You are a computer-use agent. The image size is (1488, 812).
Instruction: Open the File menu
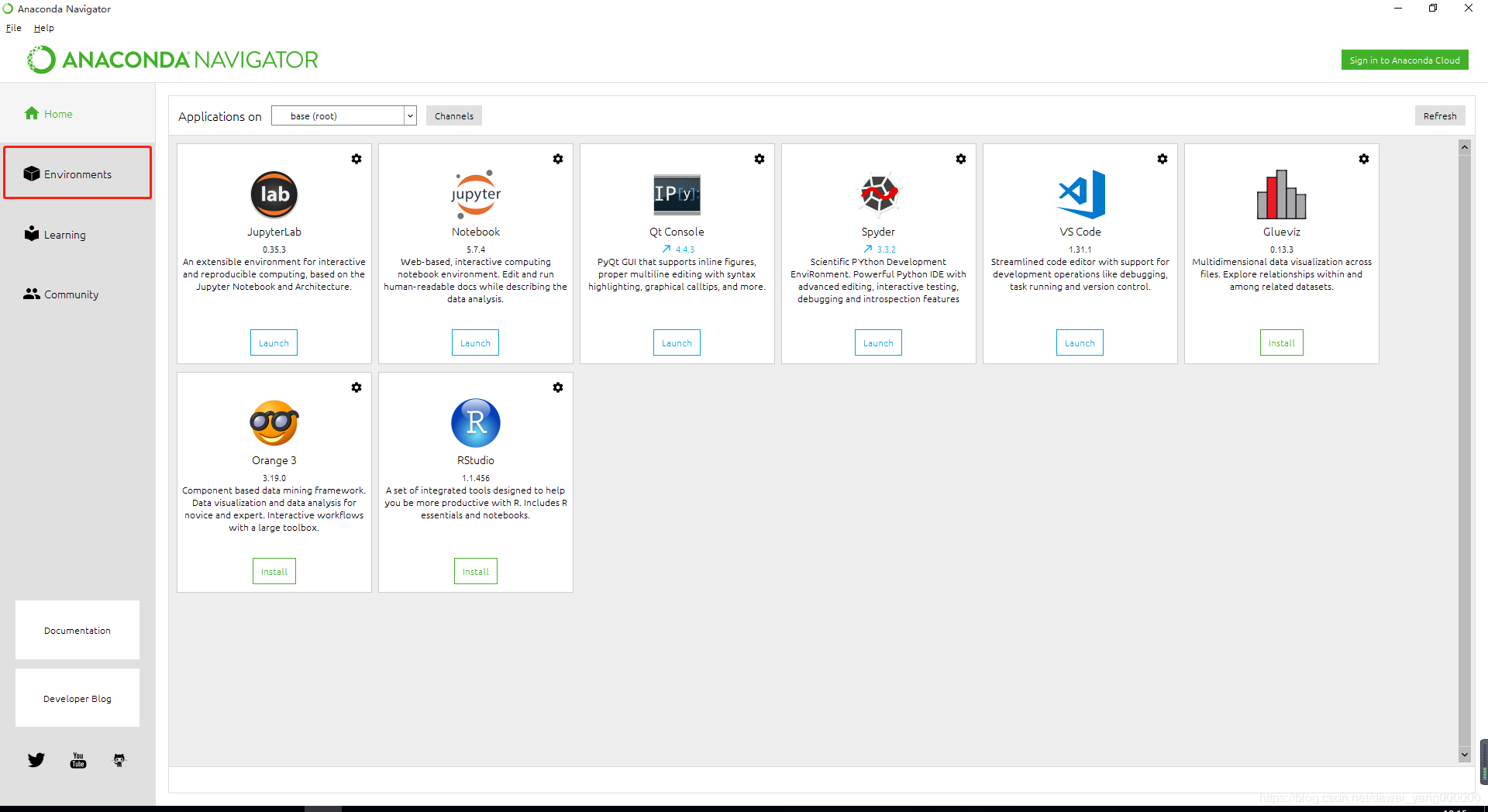pyautogui.click(x=14, y=28)
